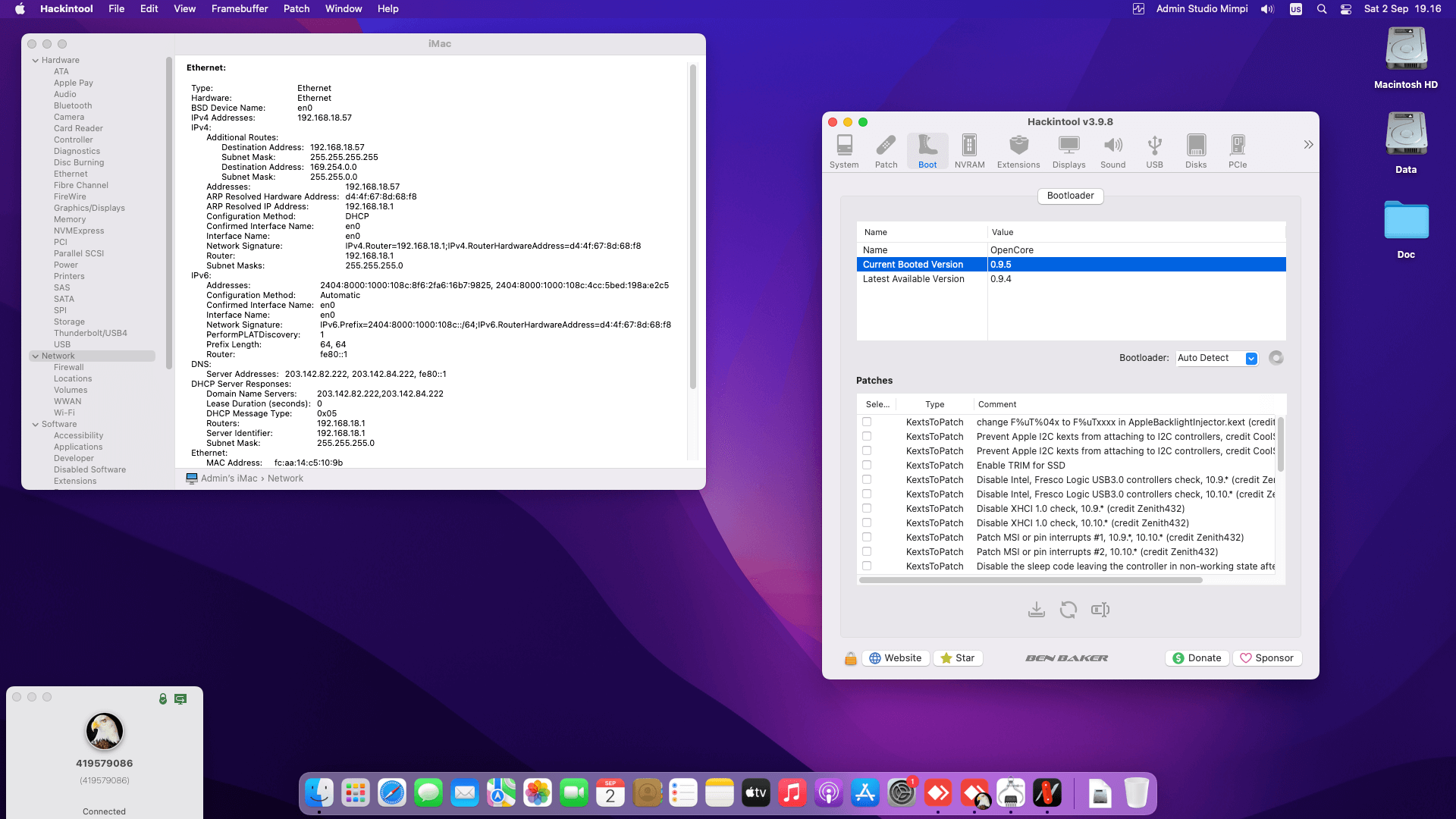Screen dimensions: 1456x819
Task: Click the eagle avatar in remote window
Action: 105,731
